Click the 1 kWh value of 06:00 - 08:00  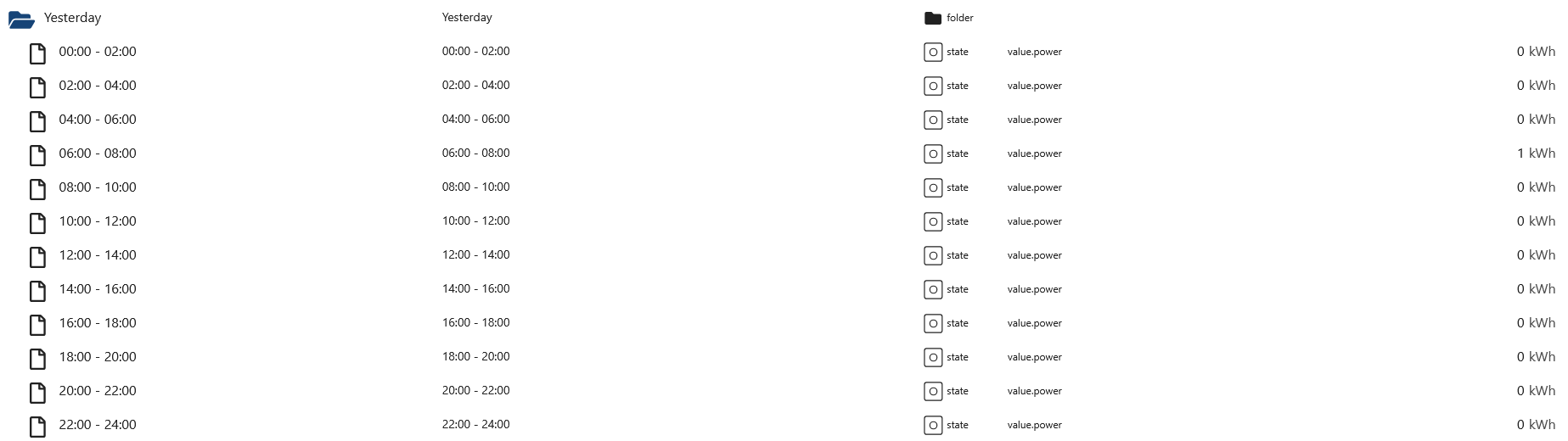click(1536, 154)
